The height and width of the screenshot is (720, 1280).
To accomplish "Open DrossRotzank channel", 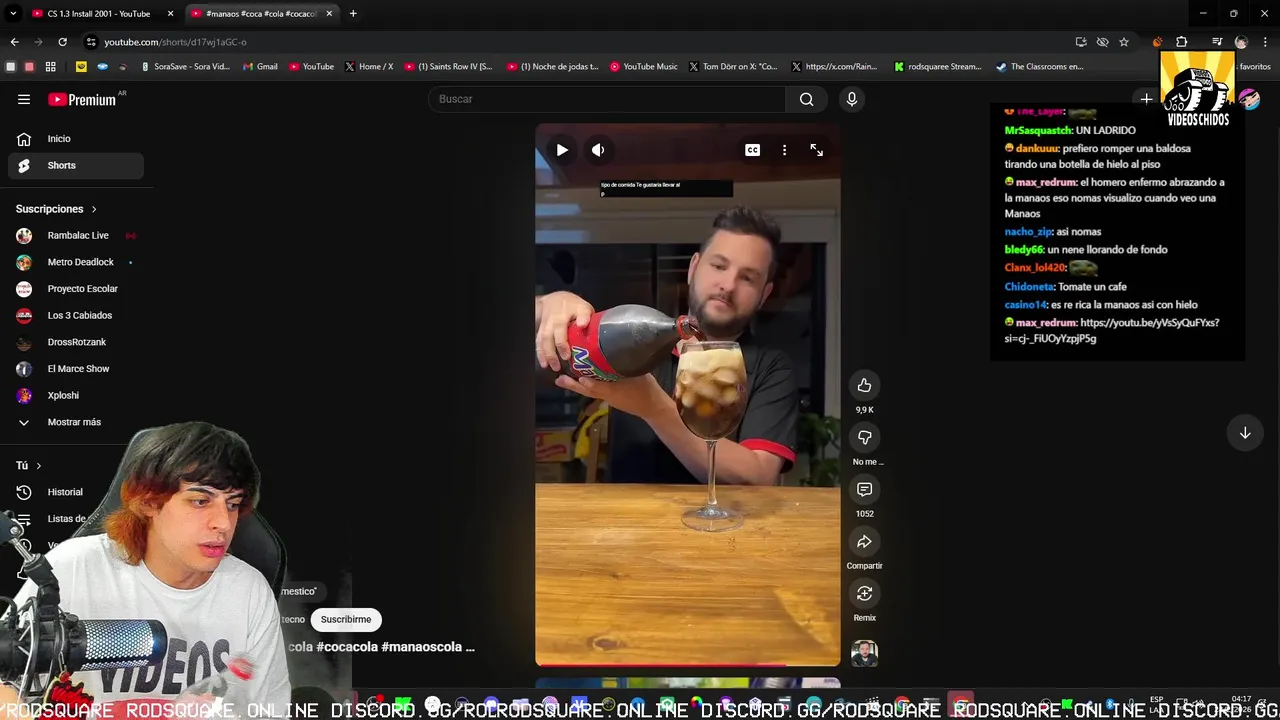I will (76, 342).
